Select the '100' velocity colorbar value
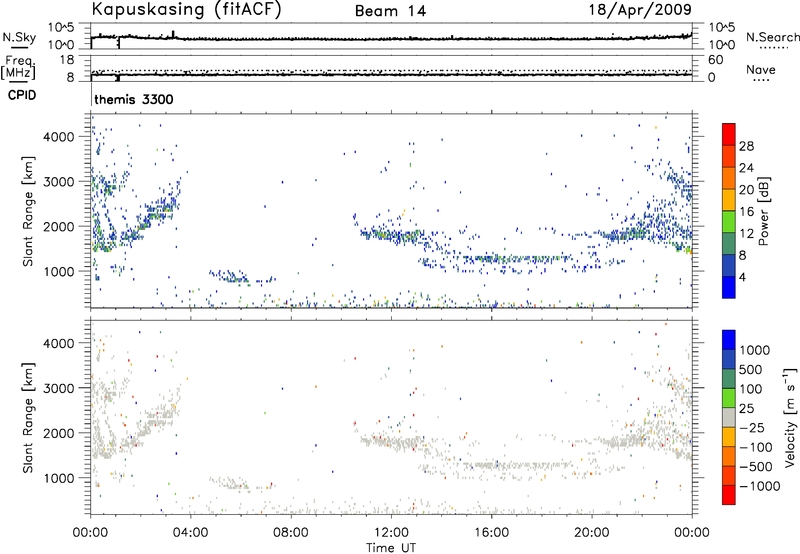800x554 pixels. point(751,389)
